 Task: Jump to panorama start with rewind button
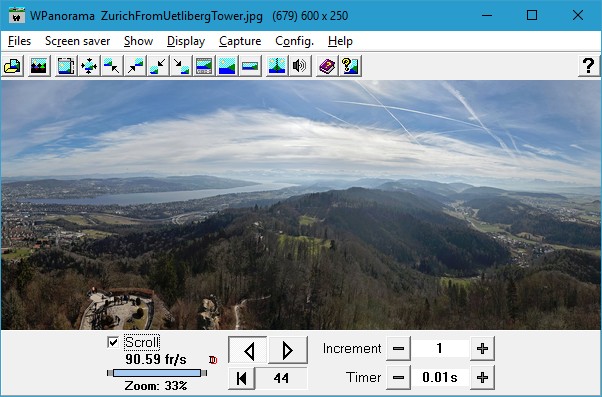tap(241, 378)
